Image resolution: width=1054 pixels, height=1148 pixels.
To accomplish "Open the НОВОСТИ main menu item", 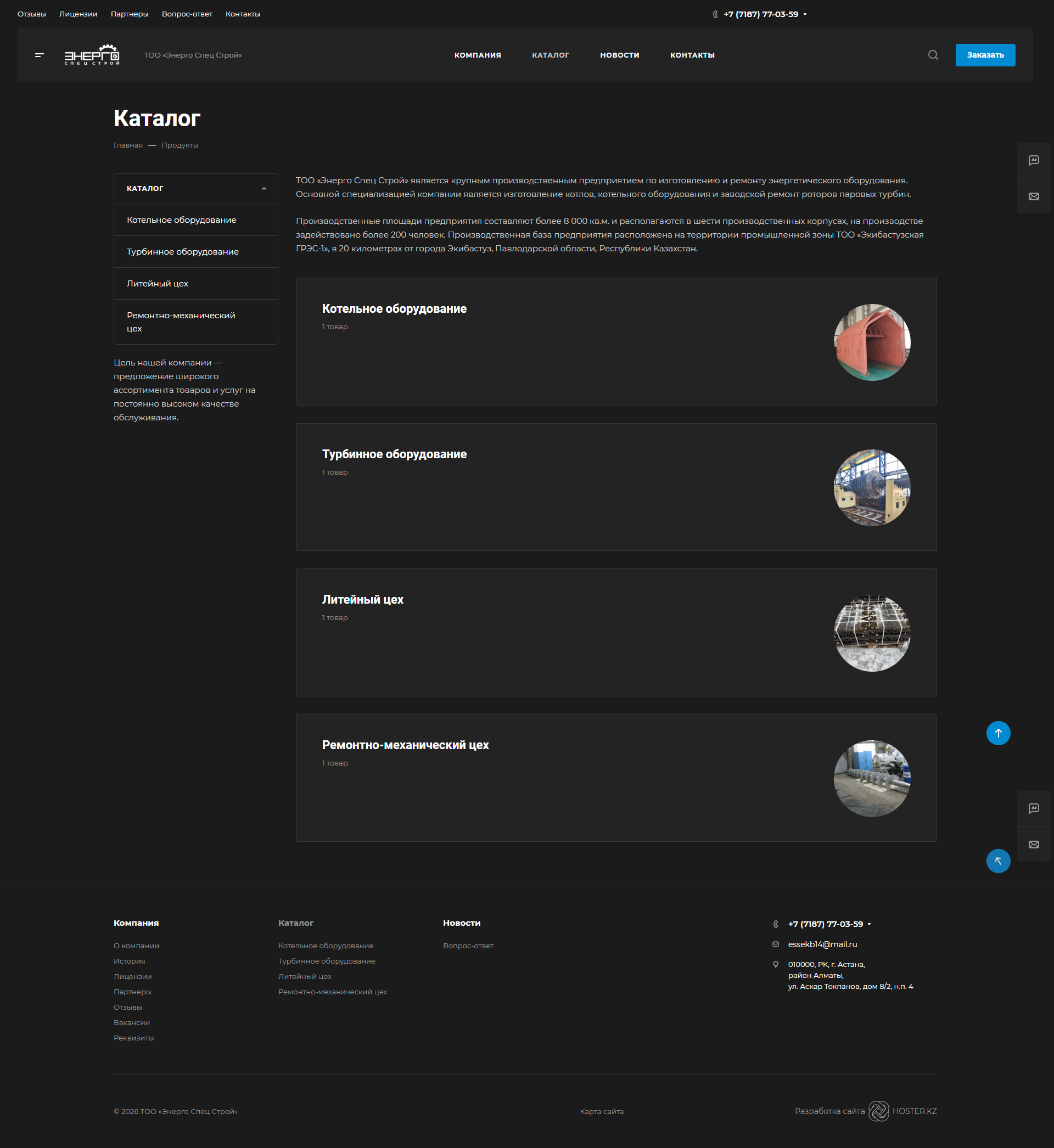I will (x=619, y=55).
